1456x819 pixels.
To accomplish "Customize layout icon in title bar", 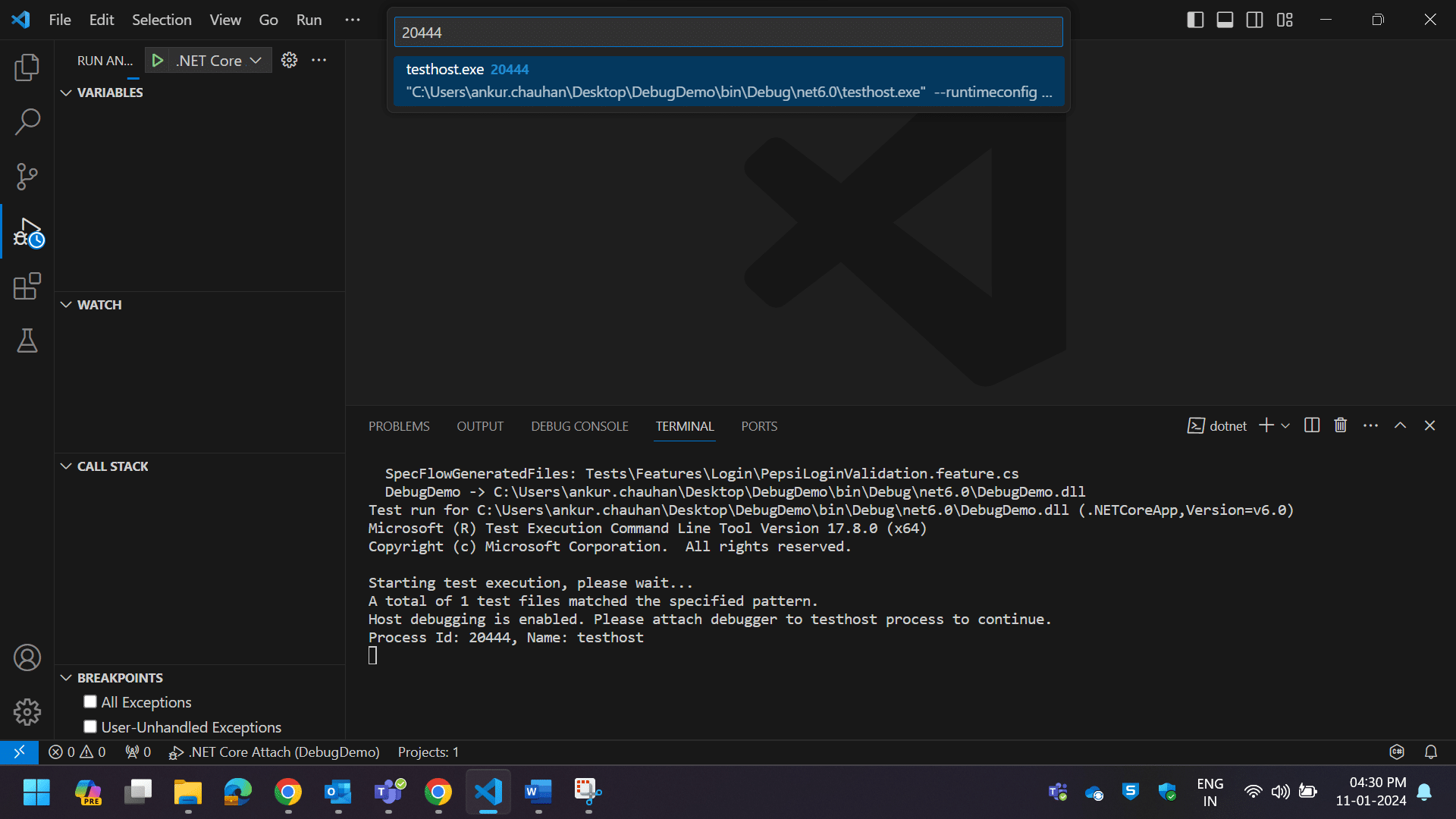I will click(1285, 20).
